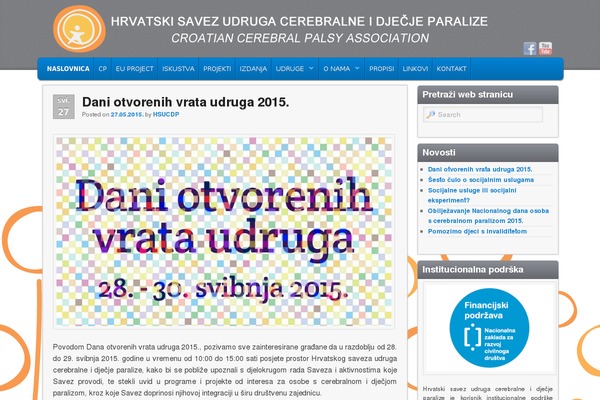Open the ISKUSTVA menu item

coord(178,69)
